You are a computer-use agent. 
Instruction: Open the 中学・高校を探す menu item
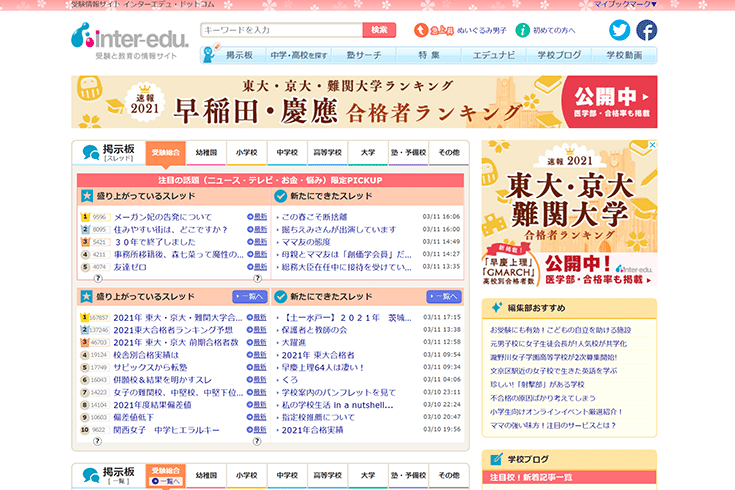click(299, 55)
